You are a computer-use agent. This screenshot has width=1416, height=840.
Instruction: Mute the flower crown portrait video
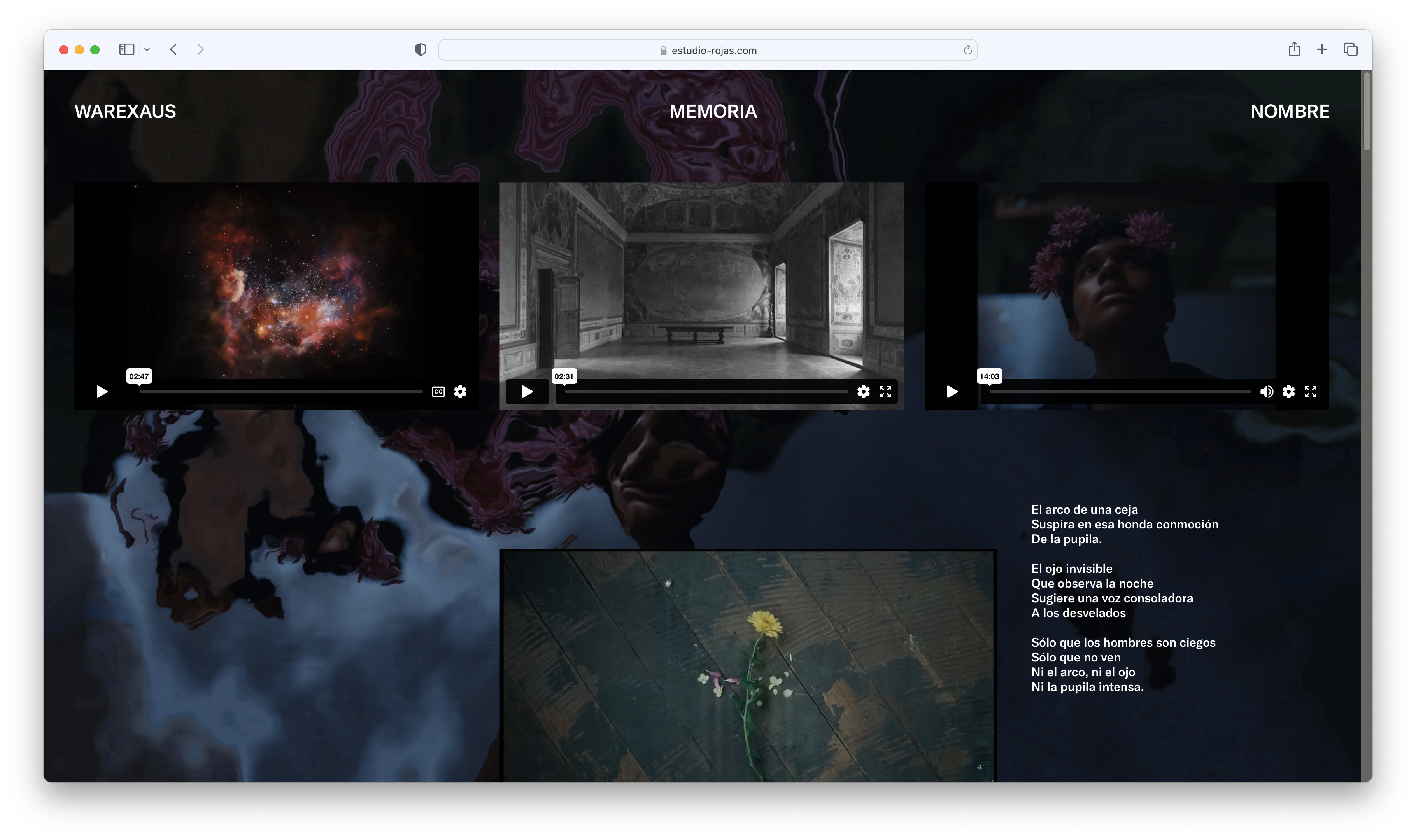pos(1267,392)
